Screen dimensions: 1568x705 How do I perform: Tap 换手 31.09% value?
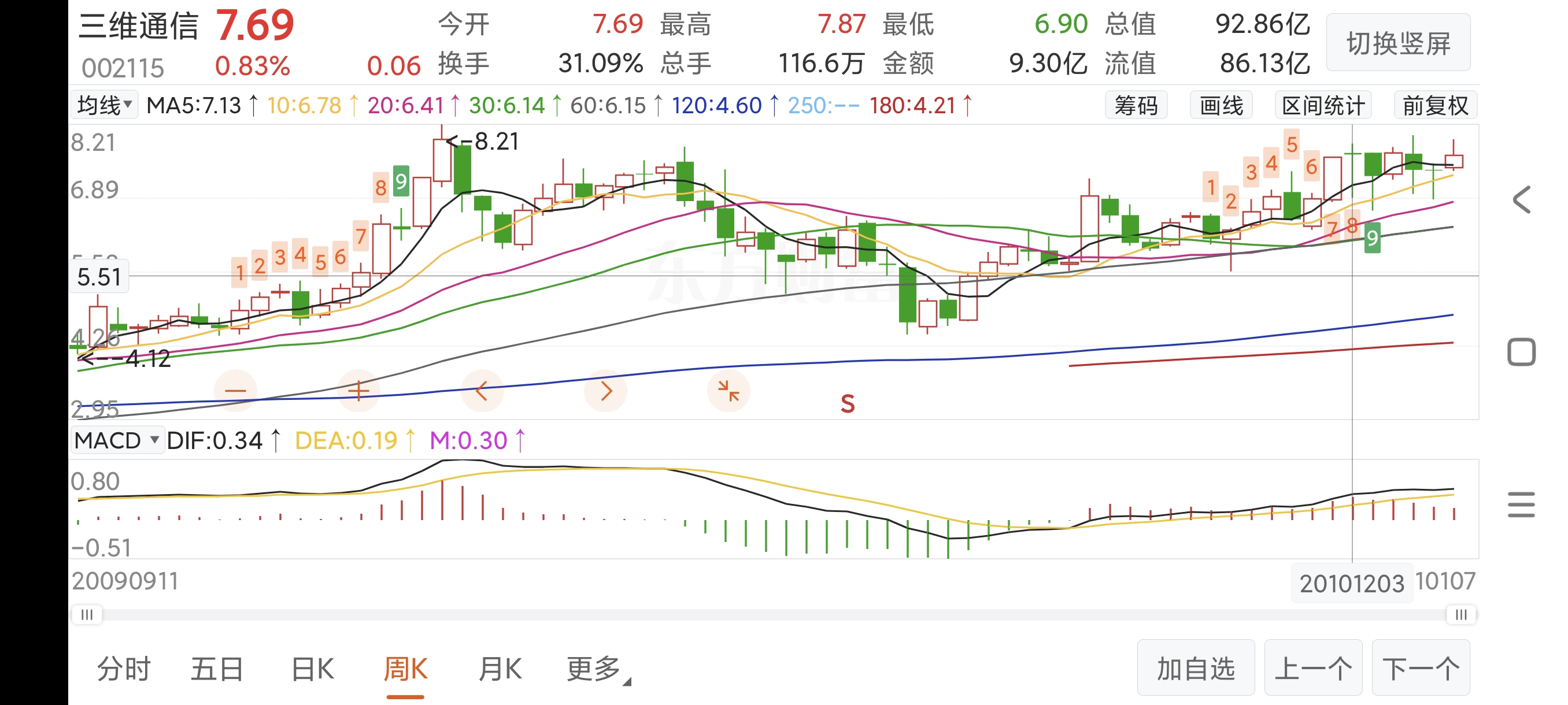600,63
